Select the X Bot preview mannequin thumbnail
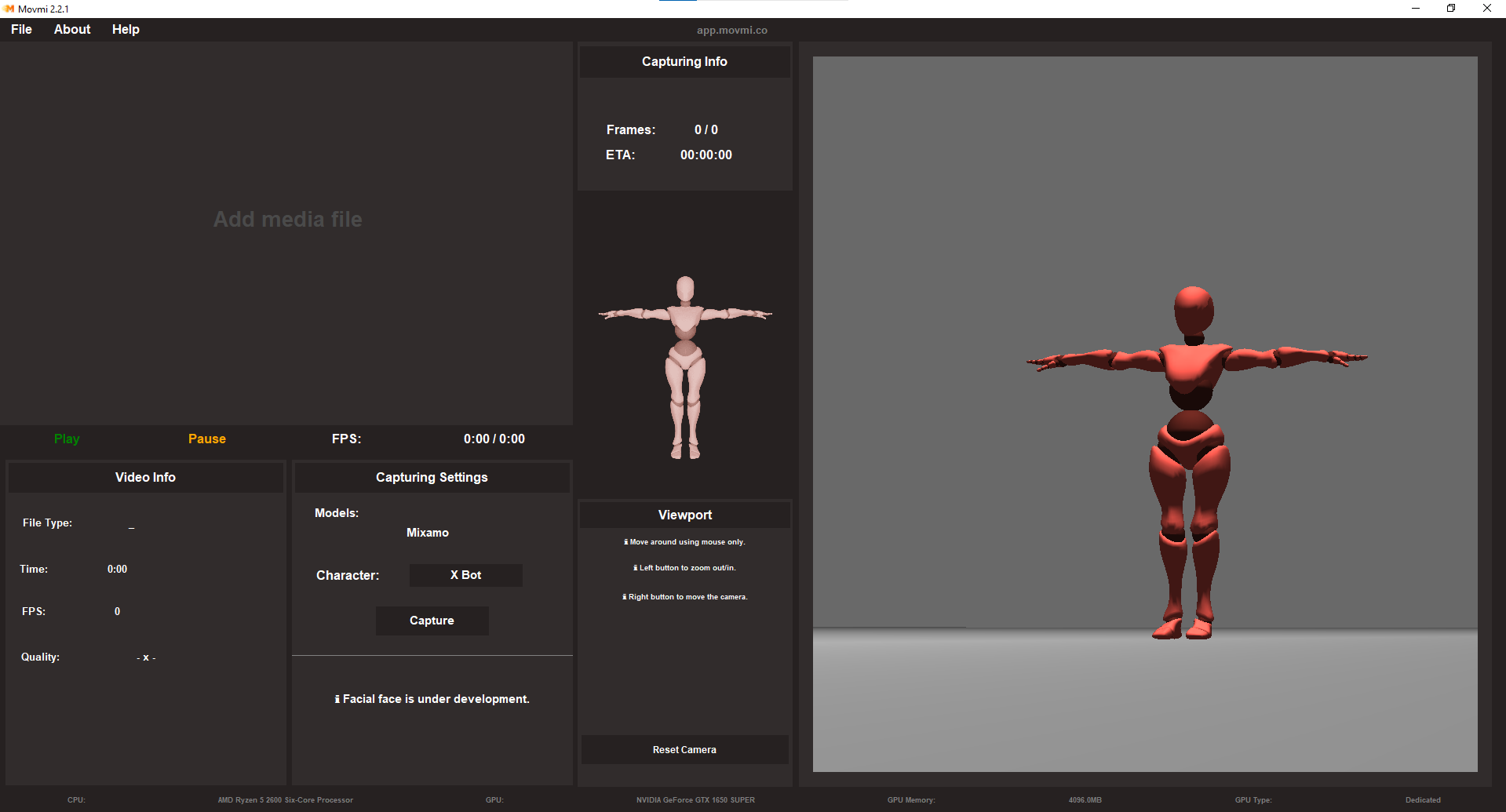The image size is (1506, 812). pyautogui.click(x=685, y=361)
